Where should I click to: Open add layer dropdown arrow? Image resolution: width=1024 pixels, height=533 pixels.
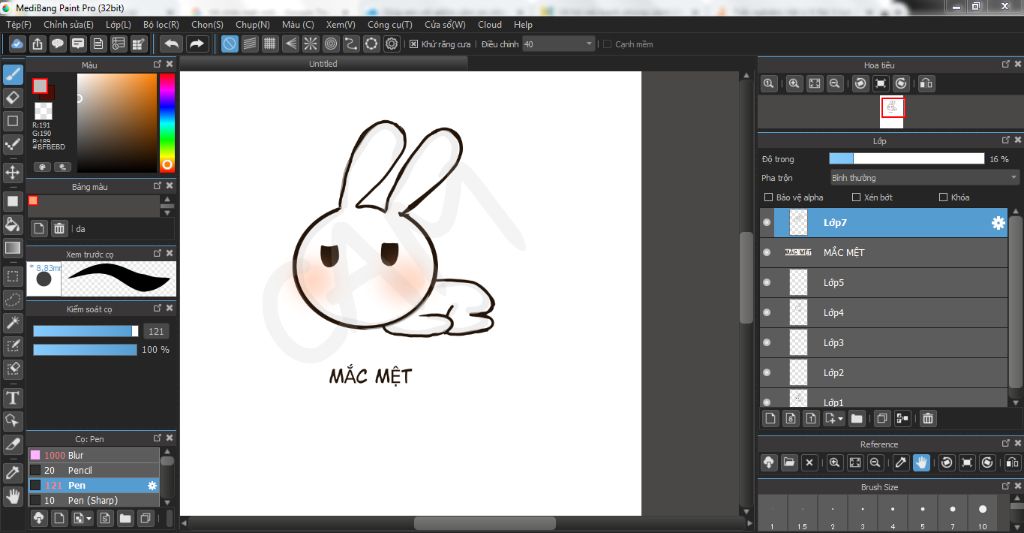pyautogui.click(x=840, y=419)
